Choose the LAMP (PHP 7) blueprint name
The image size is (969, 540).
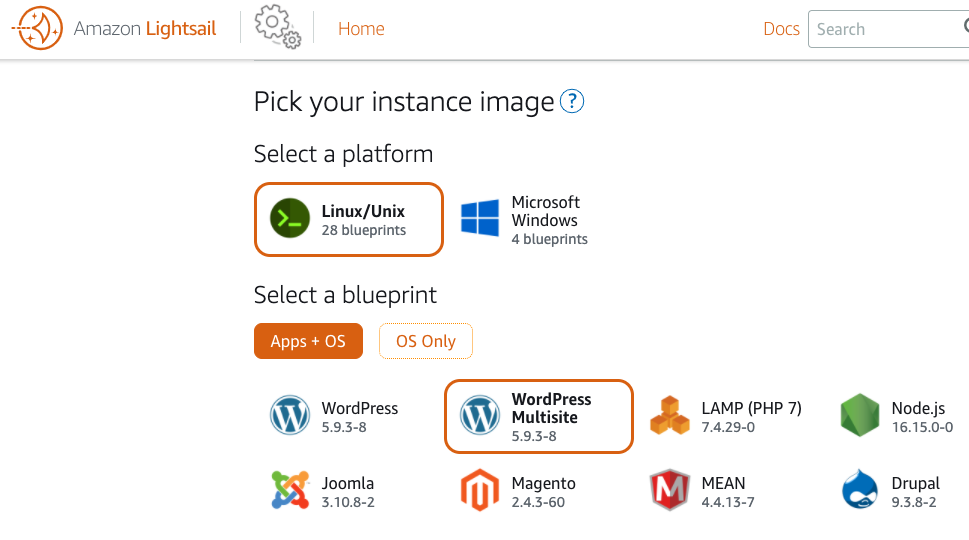pyautogui.click(x=751, y=408)
